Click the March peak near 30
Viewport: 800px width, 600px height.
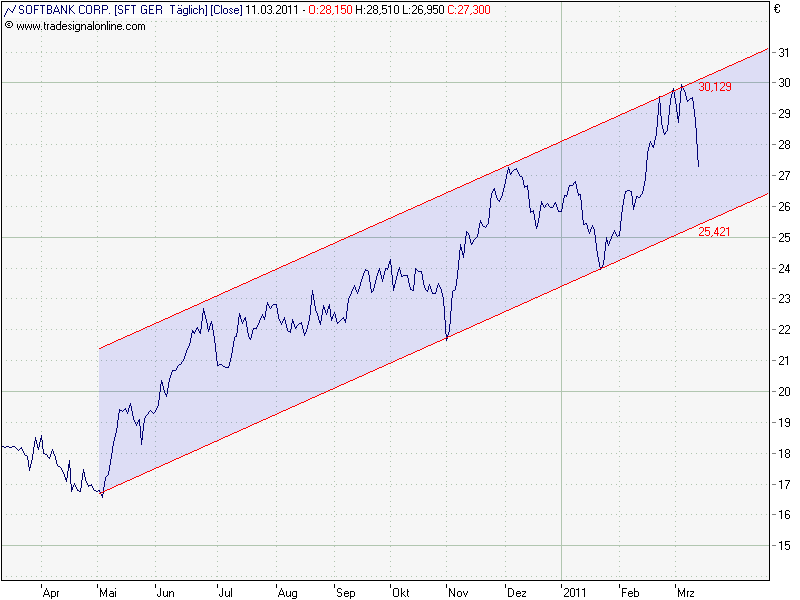tap(682, 86)
